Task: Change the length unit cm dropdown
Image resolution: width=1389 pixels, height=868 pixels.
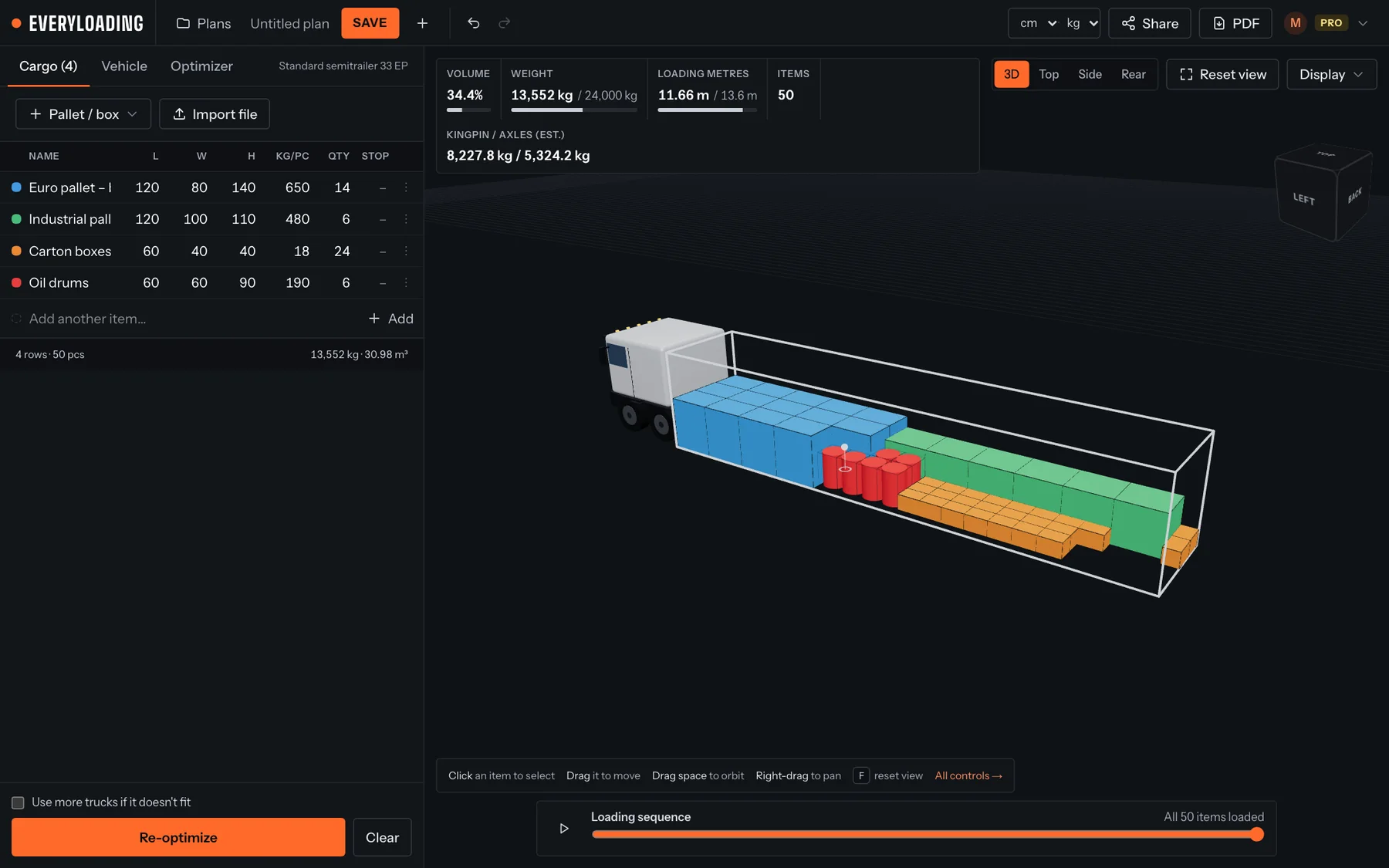Action: [1038, 23]
